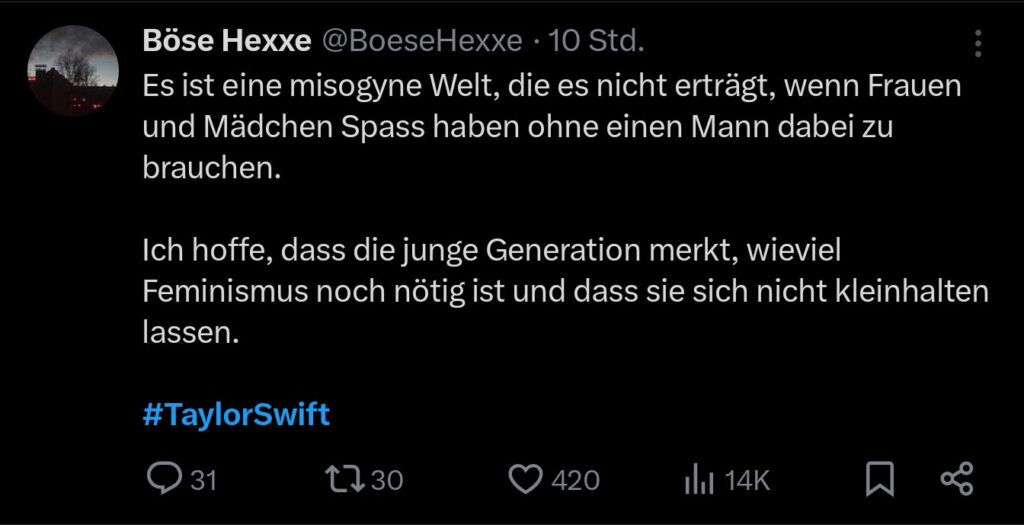Click the reply count 31
1024x525 pixels.
point(203,481)
